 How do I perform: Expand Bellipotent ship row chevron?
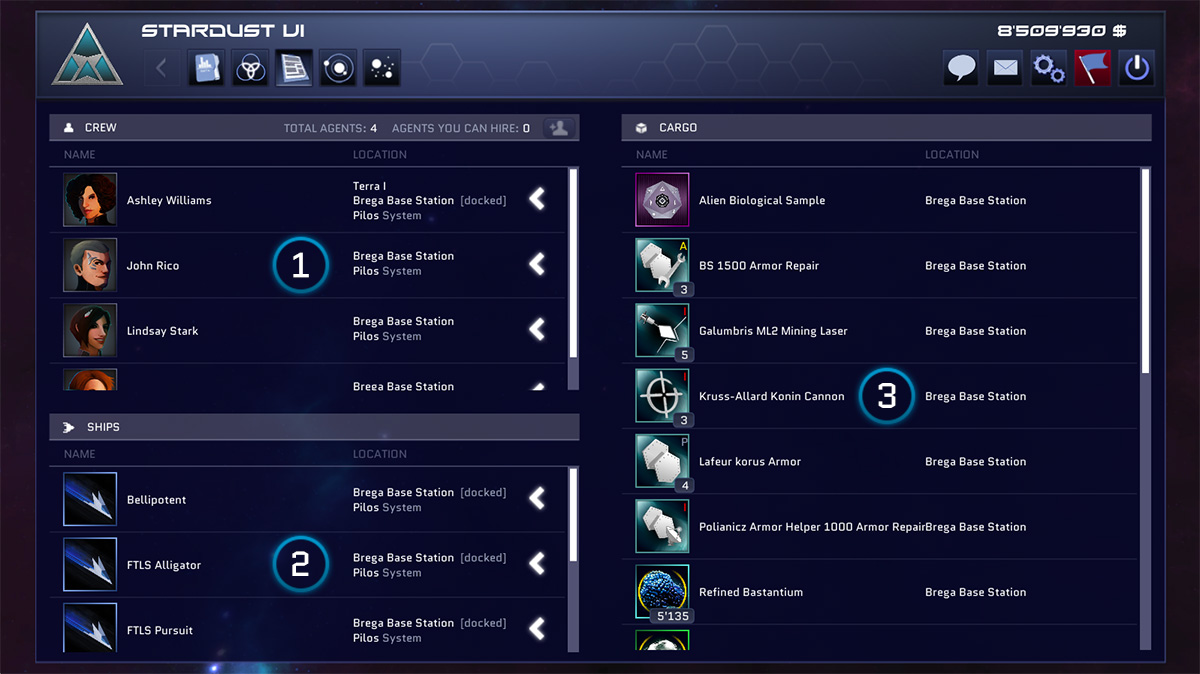538,498
